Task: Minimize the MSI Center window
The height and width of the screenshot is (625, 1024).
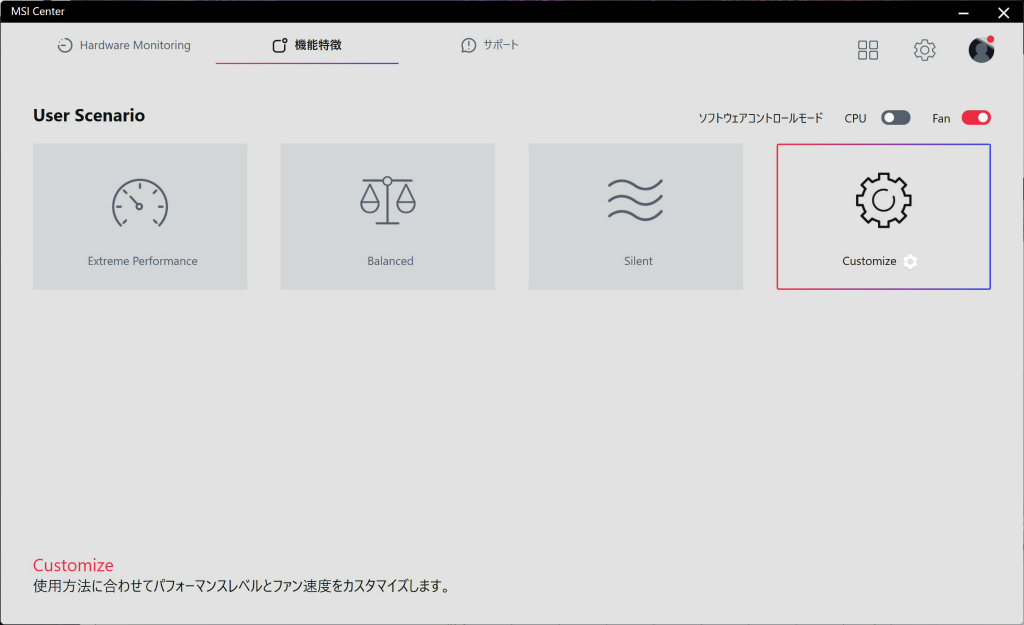Action: [x=963, y=12]
